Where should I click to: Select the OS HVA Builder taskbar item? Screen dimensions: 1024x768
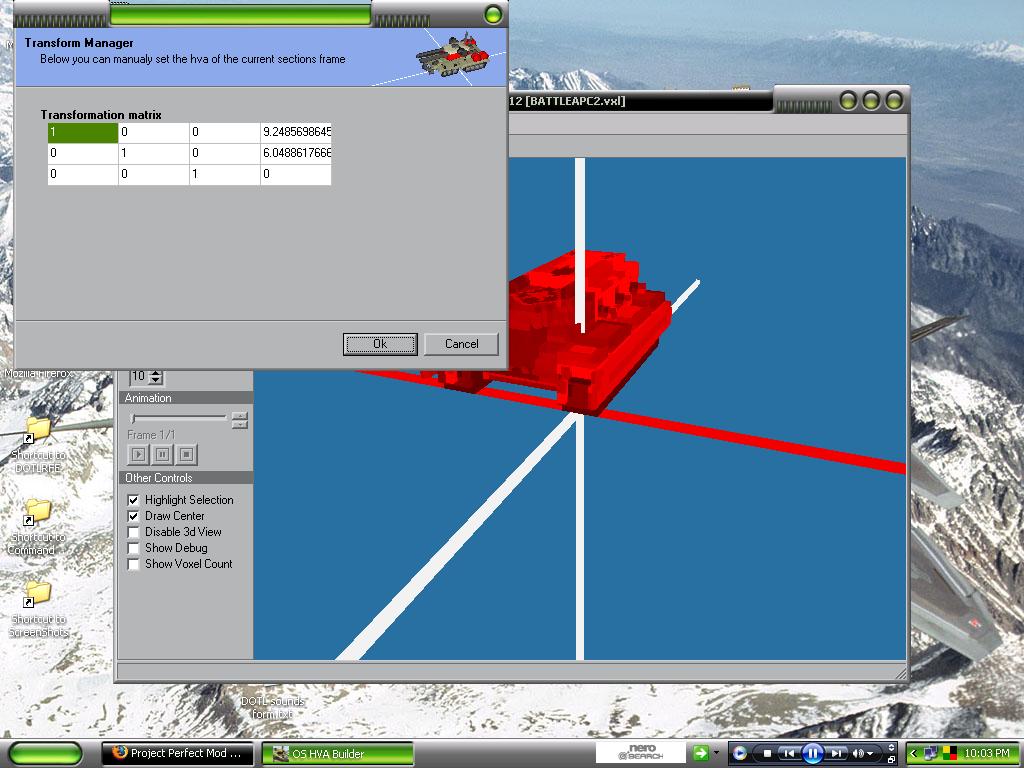(x=337, y=753)
